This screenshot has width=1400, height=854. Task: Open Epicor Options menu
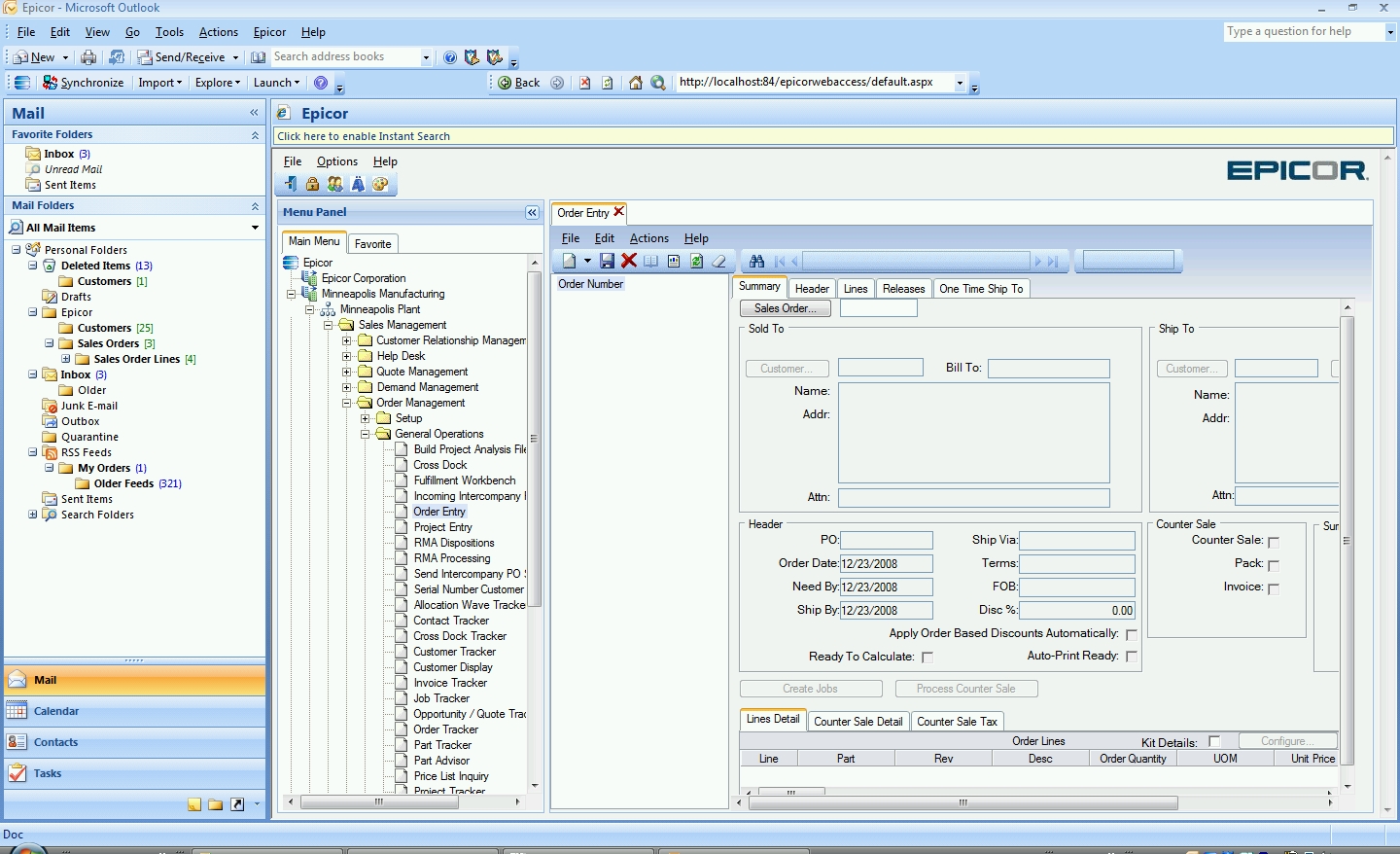[337, 161]
